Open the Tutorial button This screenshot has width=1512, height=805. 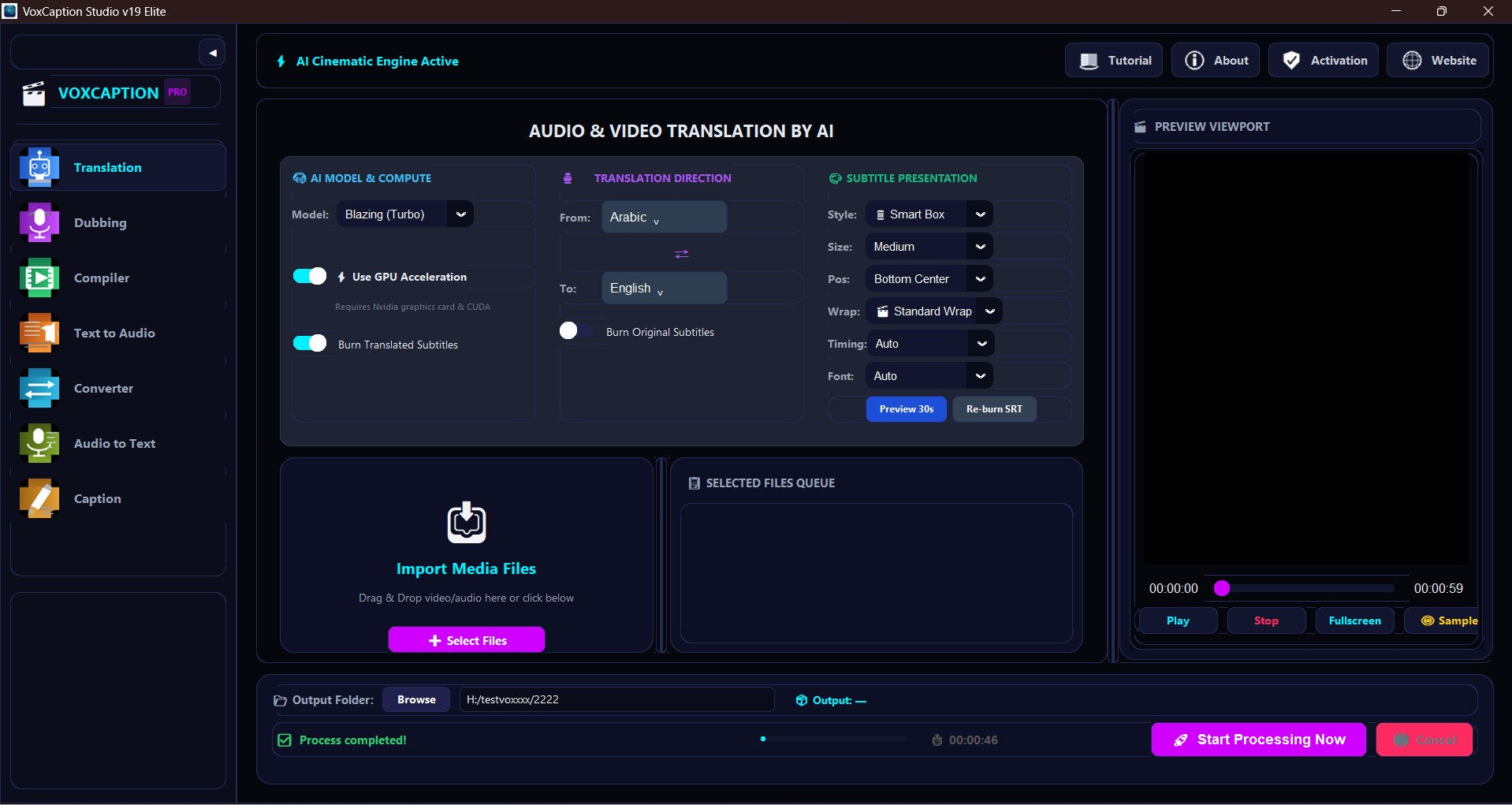[1114, 61]
